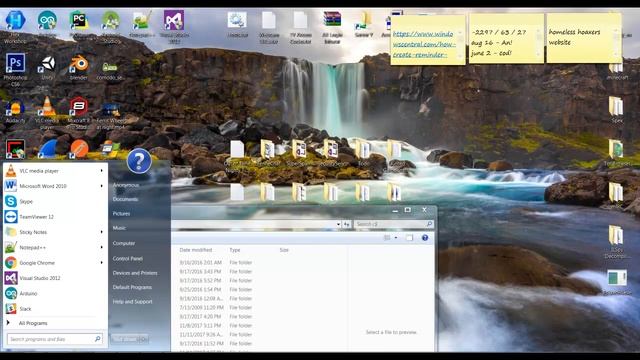The image size is (640, 360).
Task: Click the change view icon in Explorer
Action: pos(387,238)
